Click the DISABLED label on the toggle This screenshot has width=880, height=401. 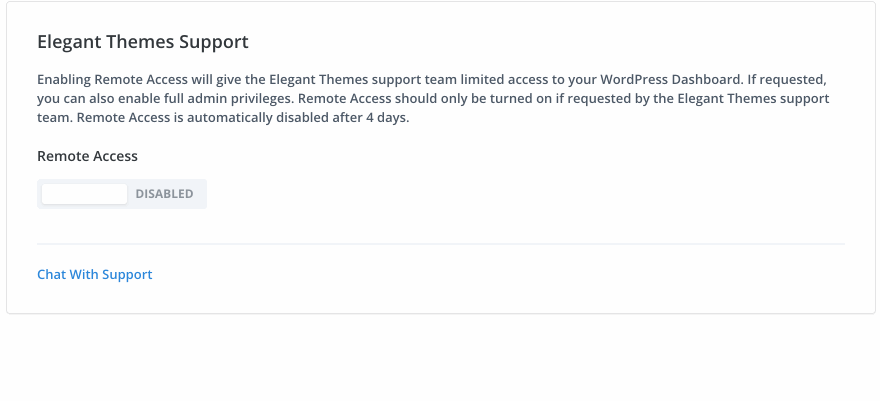[165, 194]
